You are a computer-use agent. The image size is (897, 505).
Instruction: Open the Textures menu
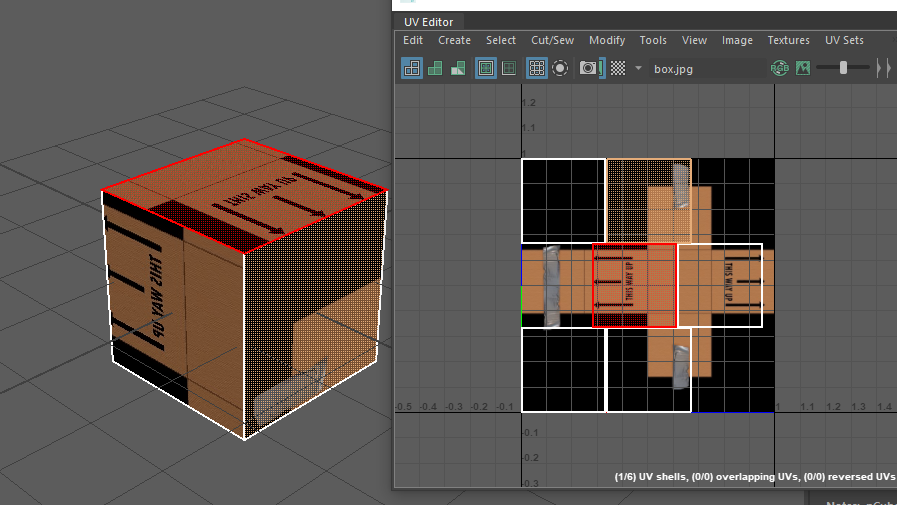788,40
